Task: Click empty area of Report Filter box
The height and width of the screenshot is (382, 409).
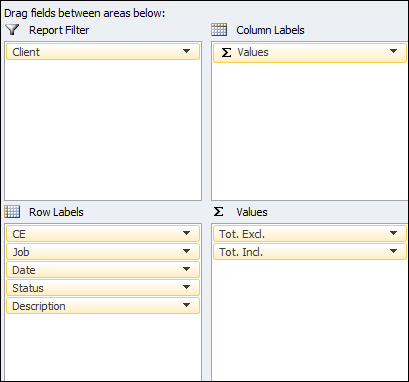Action: 103,130
